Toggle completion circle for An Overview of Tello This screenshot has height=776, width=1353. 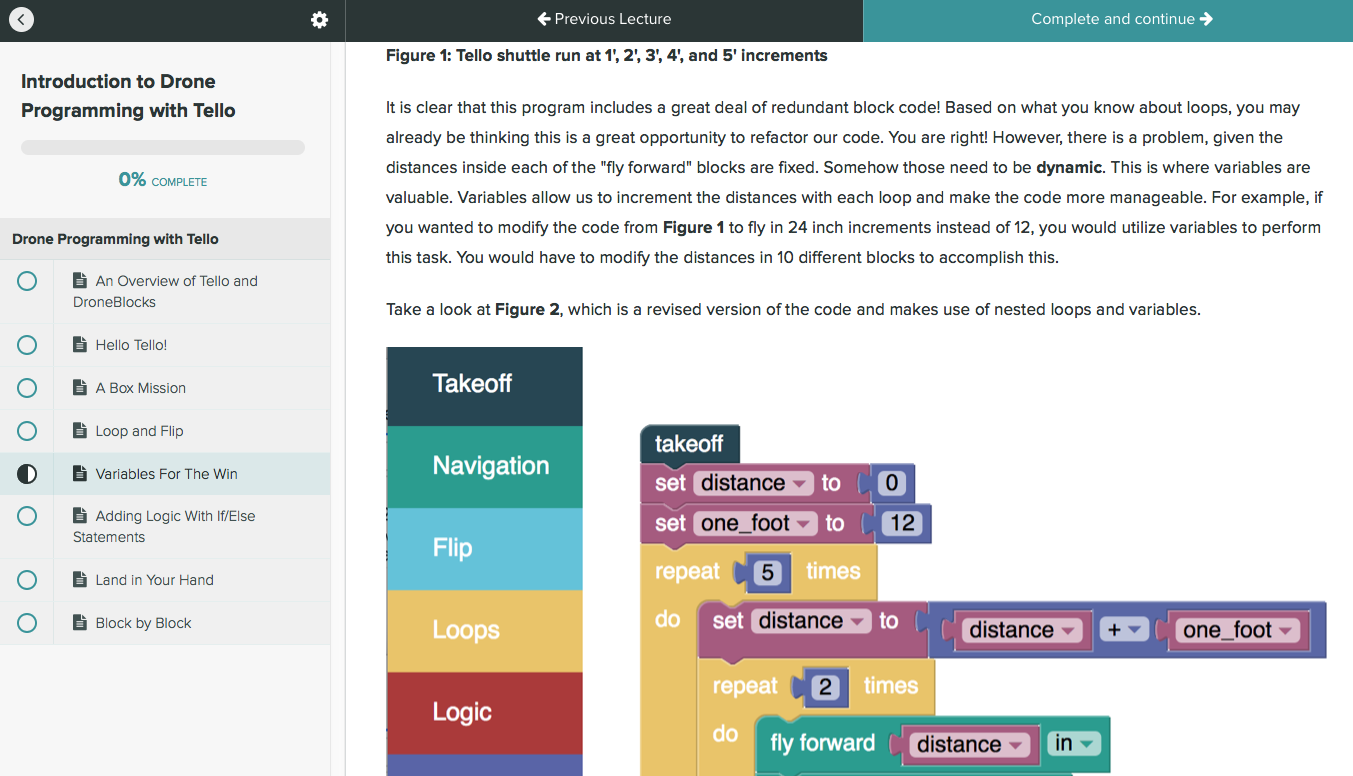(27, 281)
